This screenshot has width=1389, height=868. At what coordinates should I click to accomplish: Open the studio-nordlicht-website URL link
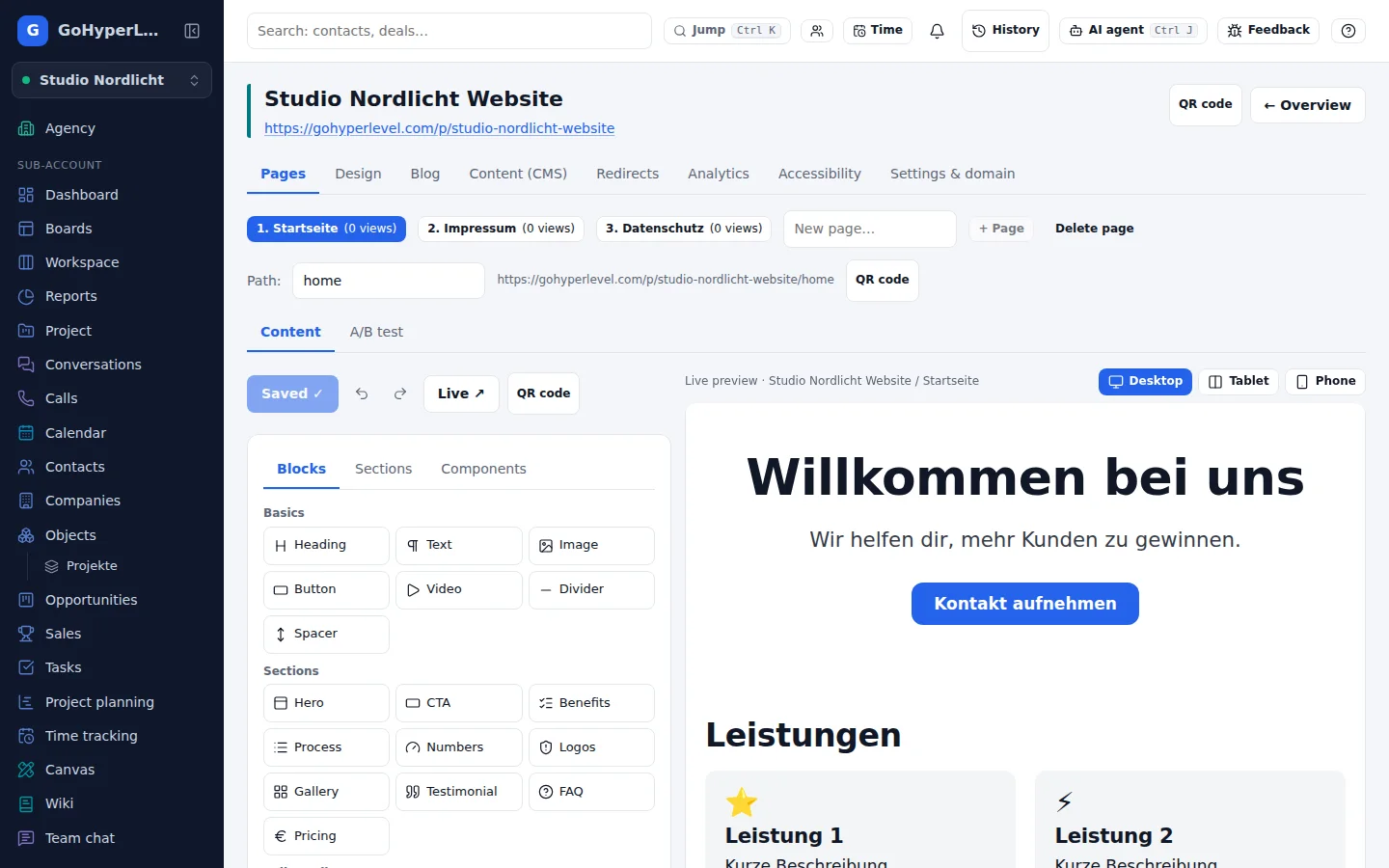[x=439, y=128]
